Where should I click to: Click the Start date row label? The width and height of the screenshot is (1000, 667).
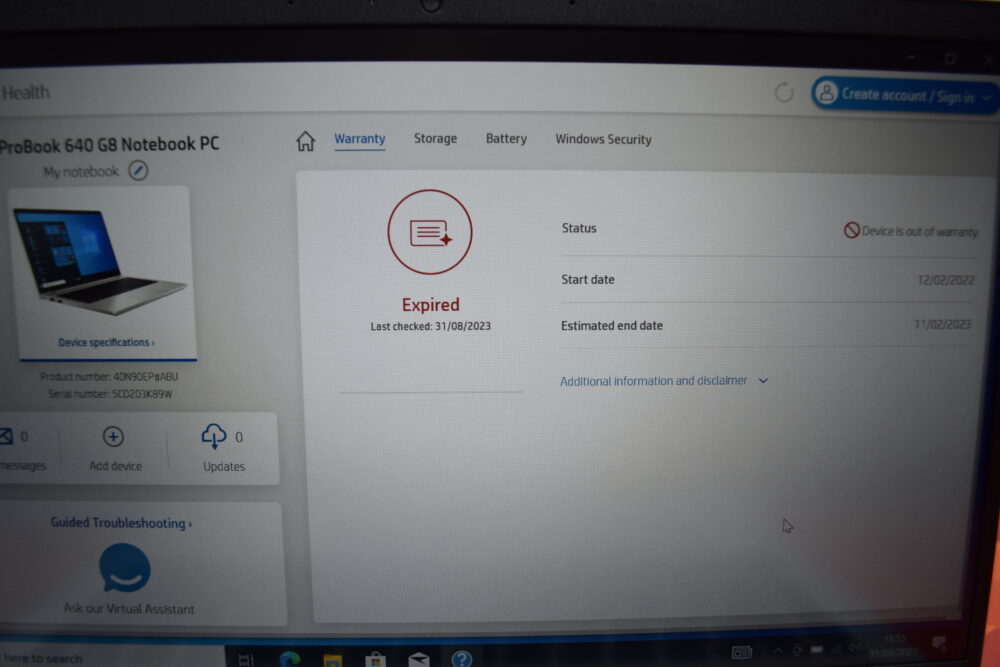pos(587,279)
